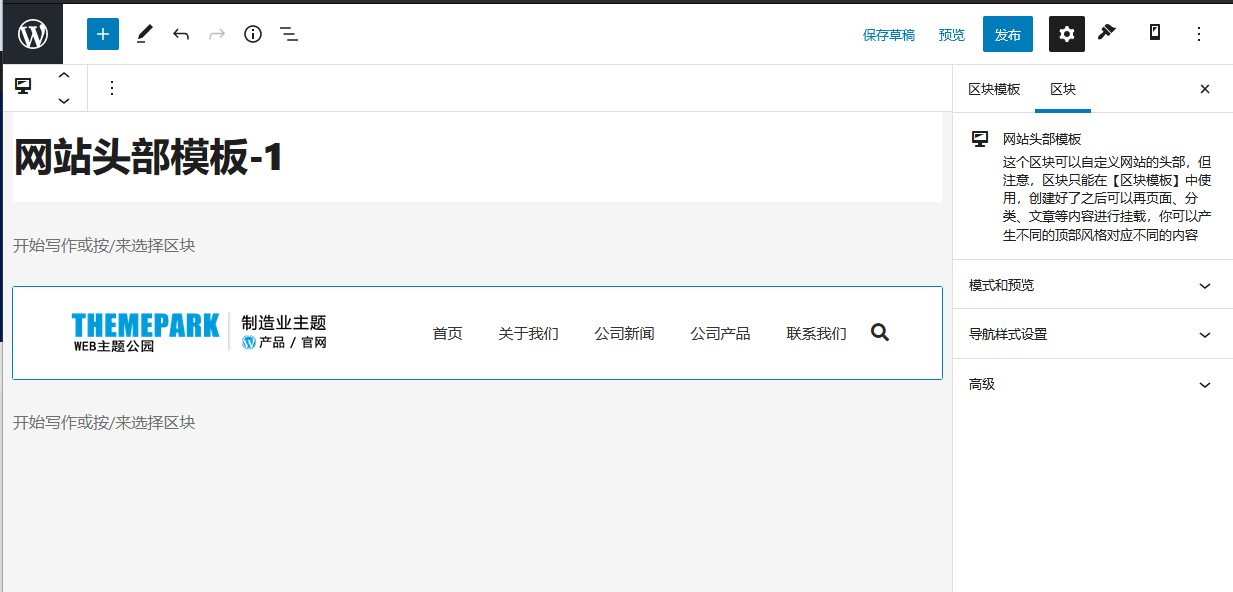Image resolution: width=1233 pixels, height=592 pixels.
Task: Click the WordPress logo
Action: tap(32, 33)
